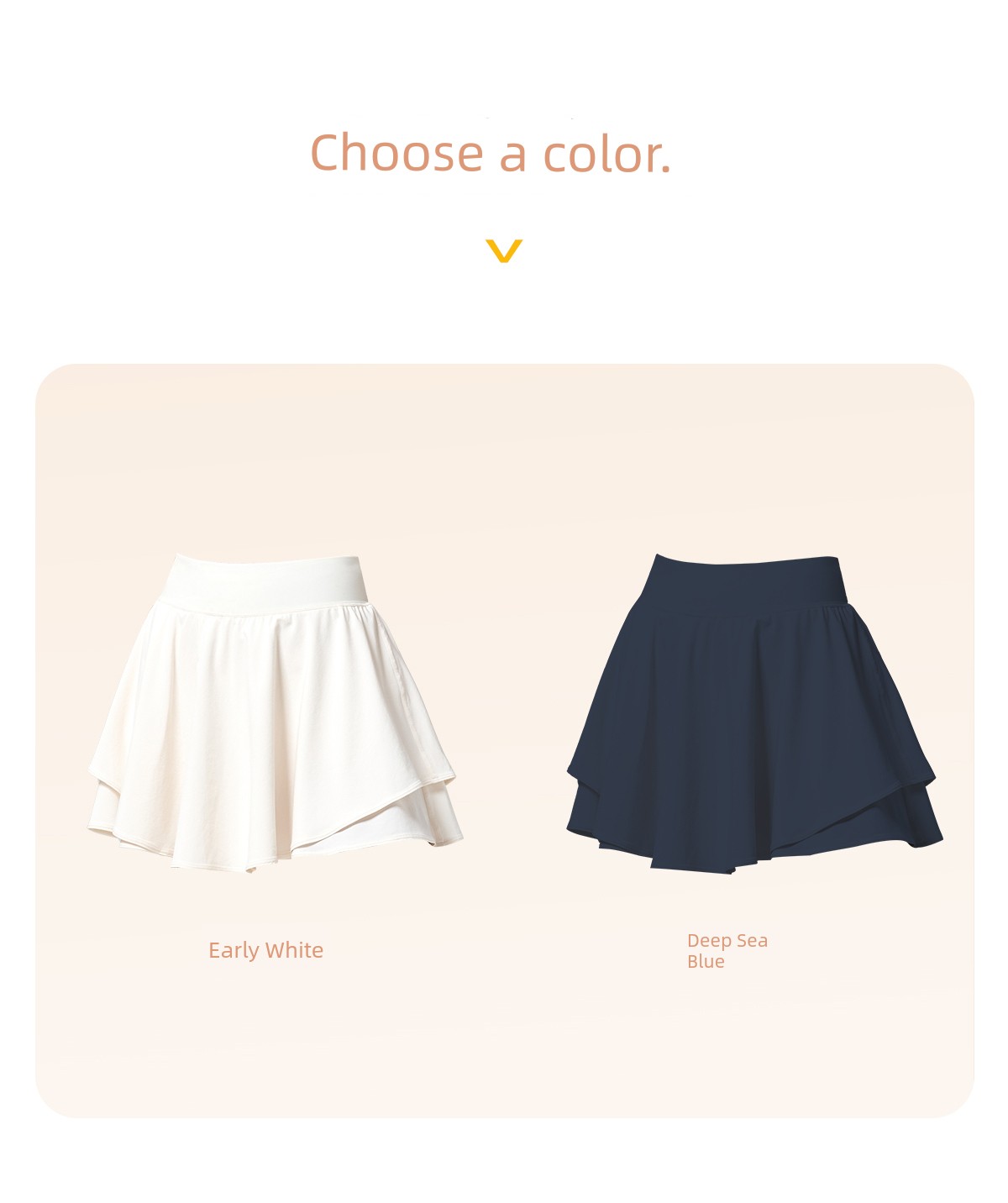Click the word "White" under the white skirt
The image size is (1008, 1203).
(x=294, y=950)
